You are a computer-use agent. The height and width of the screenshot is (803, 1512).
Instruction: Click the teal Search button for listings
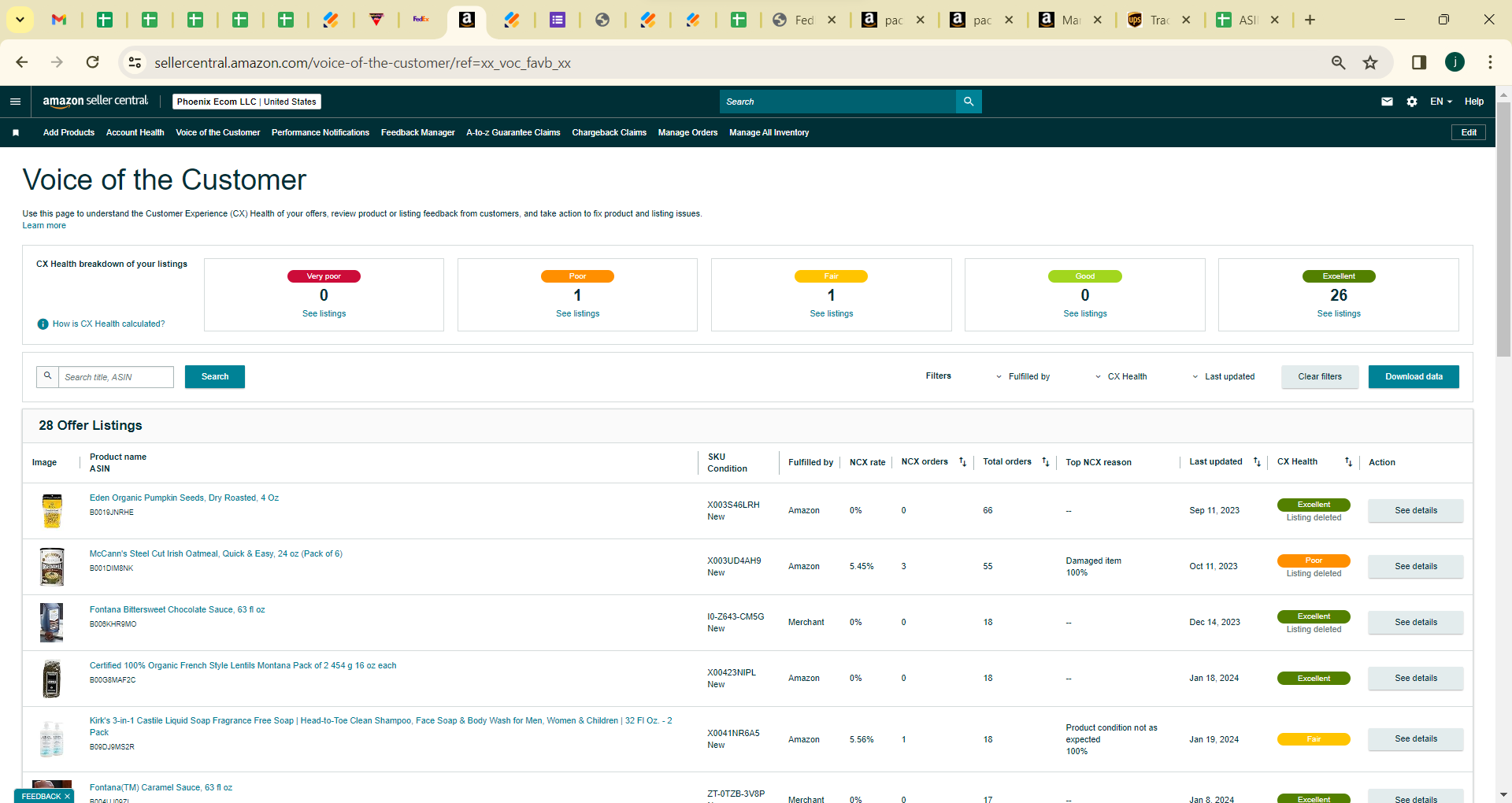click(215, 377)
